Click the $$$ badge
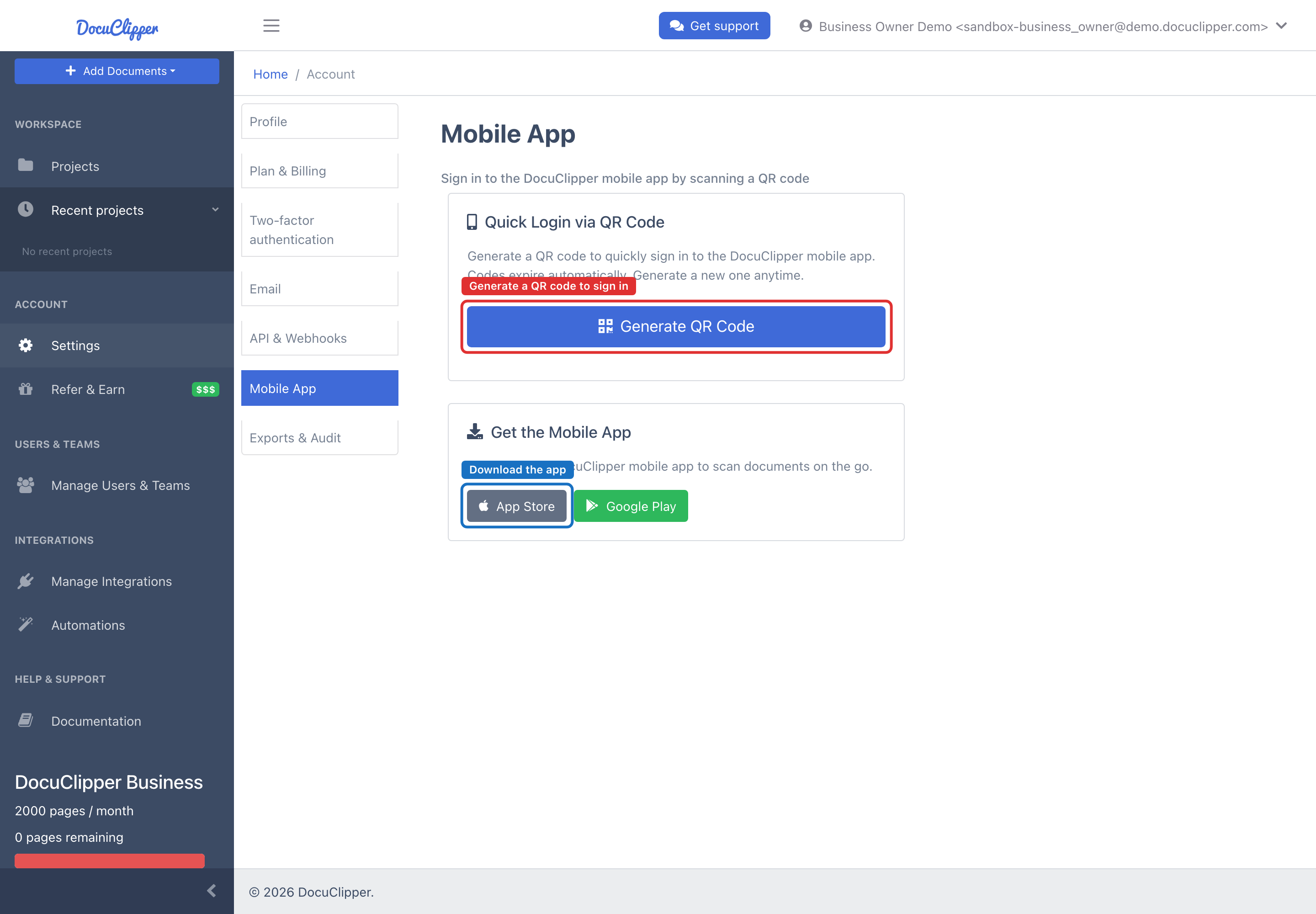1316x914 pixels. point(205,389)
